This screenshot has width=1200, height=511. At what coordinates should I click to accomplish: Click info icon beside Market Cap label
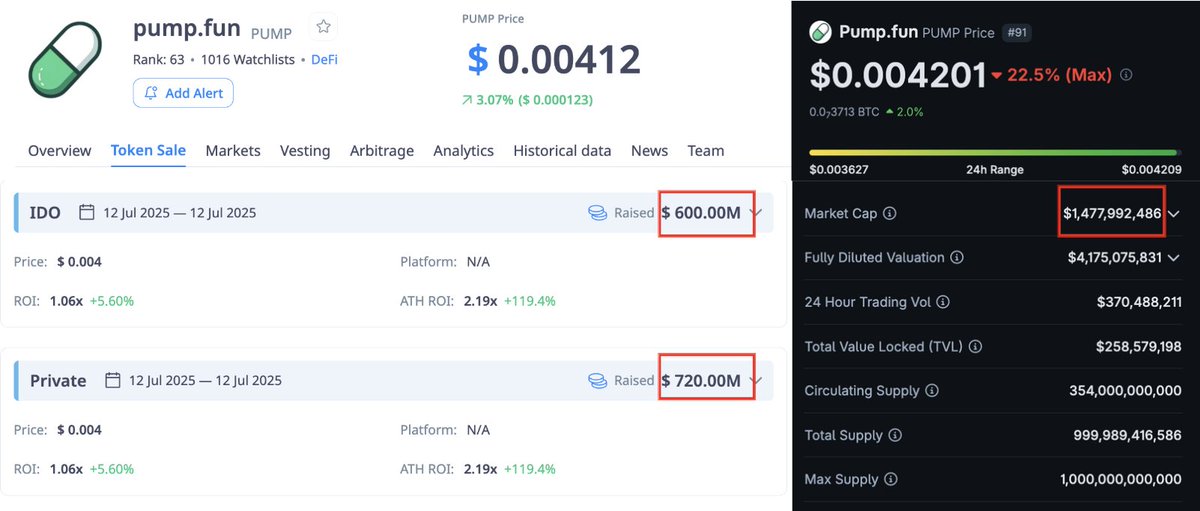890,214
